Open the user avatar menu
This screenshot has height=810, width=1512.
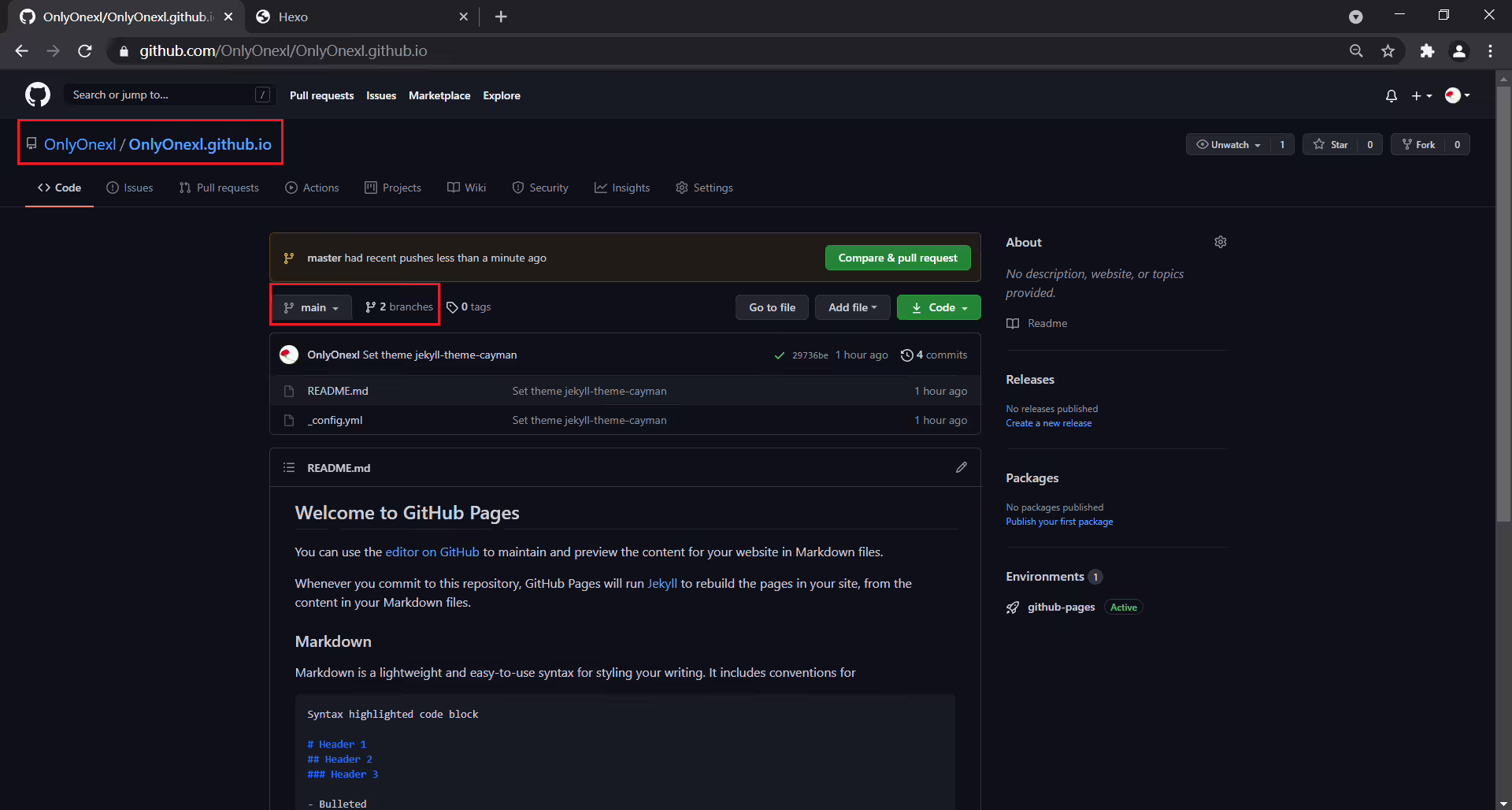click(1458, 95)
